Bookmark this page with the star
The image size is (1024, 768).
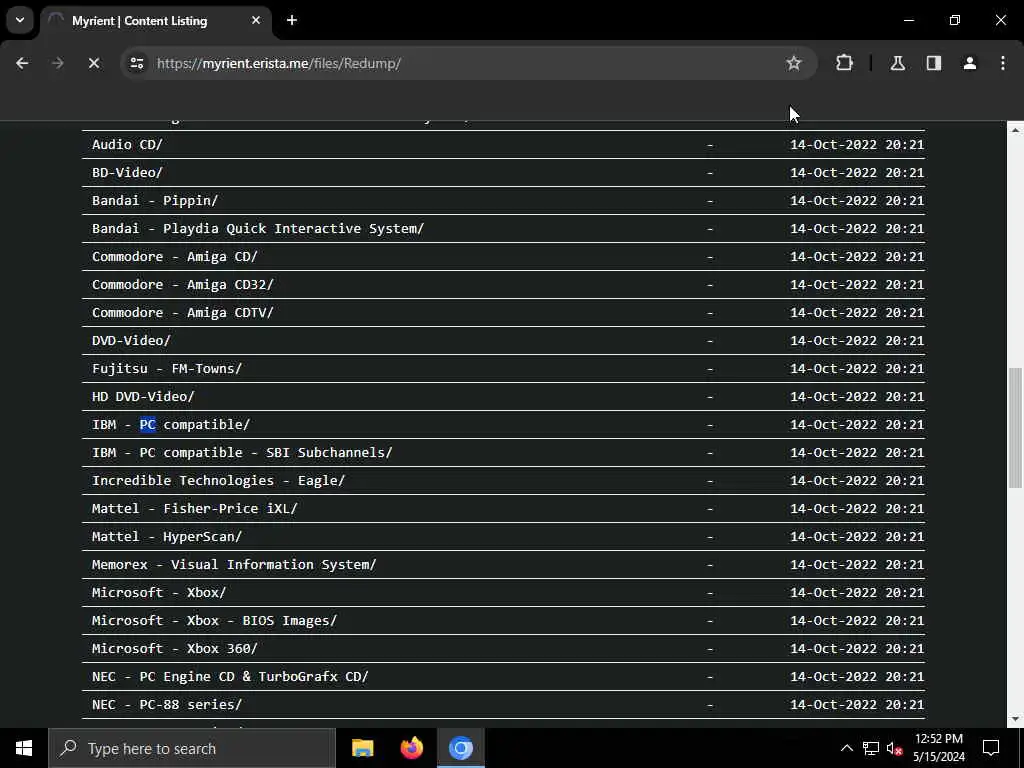(x=793, y=63)
